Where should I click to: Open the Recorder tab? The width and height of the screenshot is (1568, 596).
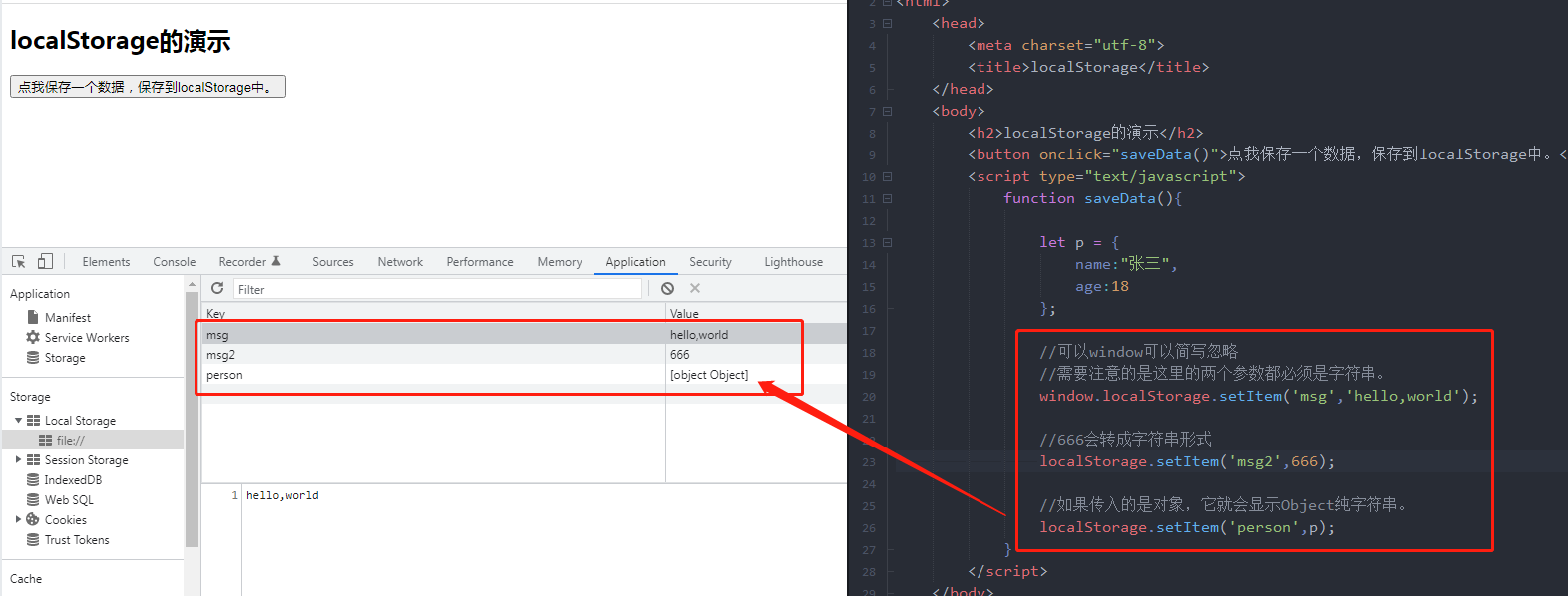[x=242, y=262]
